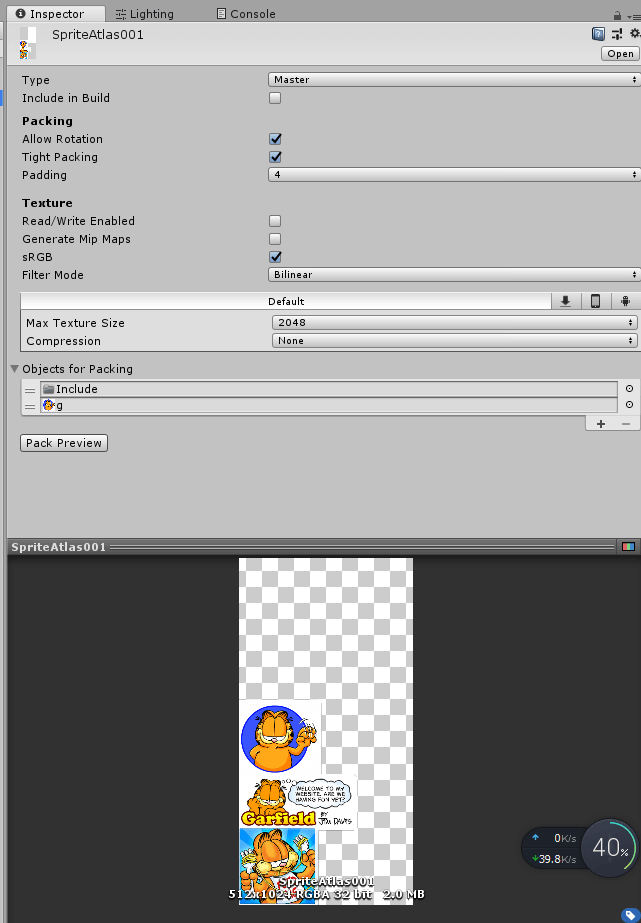This screenshot has height=923, width=641.
Task: Click the SpriteAtlas001 asset thumbnail icon
Action: [27, 43]
